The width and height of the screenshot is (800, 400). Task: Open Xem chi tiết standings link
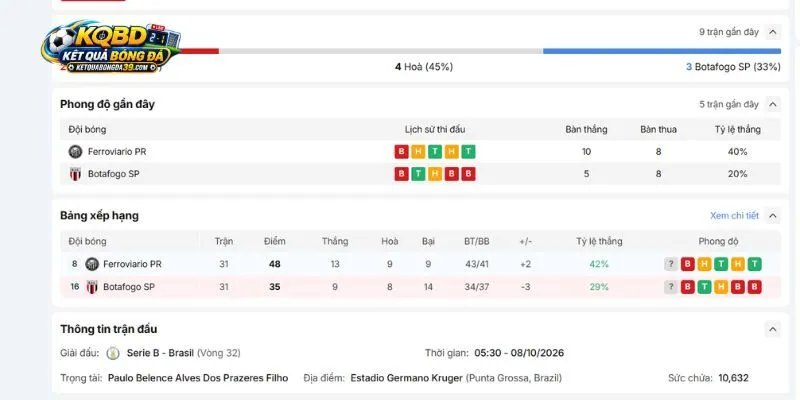point(734,216)
